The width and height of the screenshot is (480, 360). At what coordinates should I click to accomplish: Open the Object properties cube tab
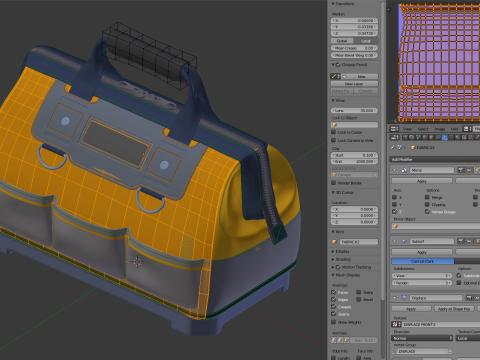[x=431, y=137]
